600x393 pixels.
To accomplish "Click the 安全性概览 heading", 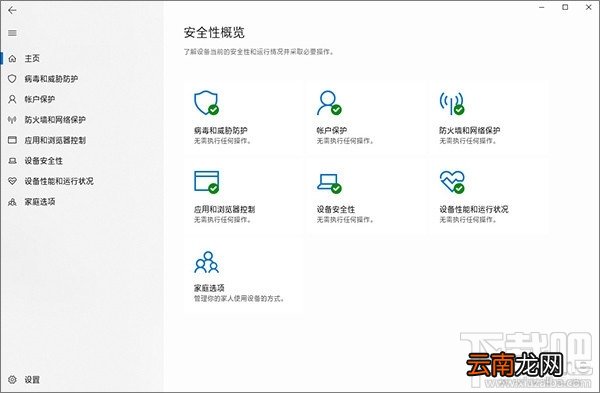I will (x=214, y=33).
